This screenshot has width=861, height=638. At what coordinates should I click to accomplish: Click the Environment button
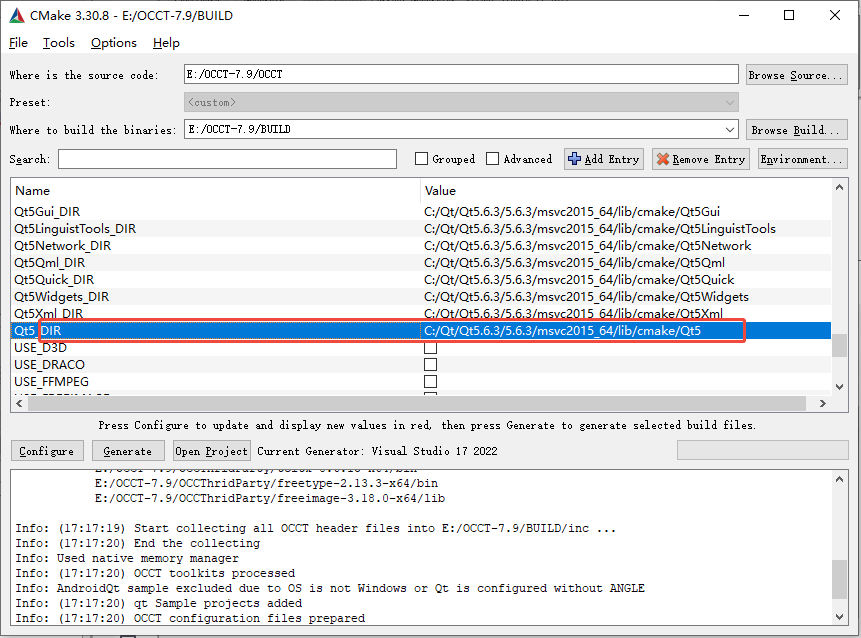point(802,159)
